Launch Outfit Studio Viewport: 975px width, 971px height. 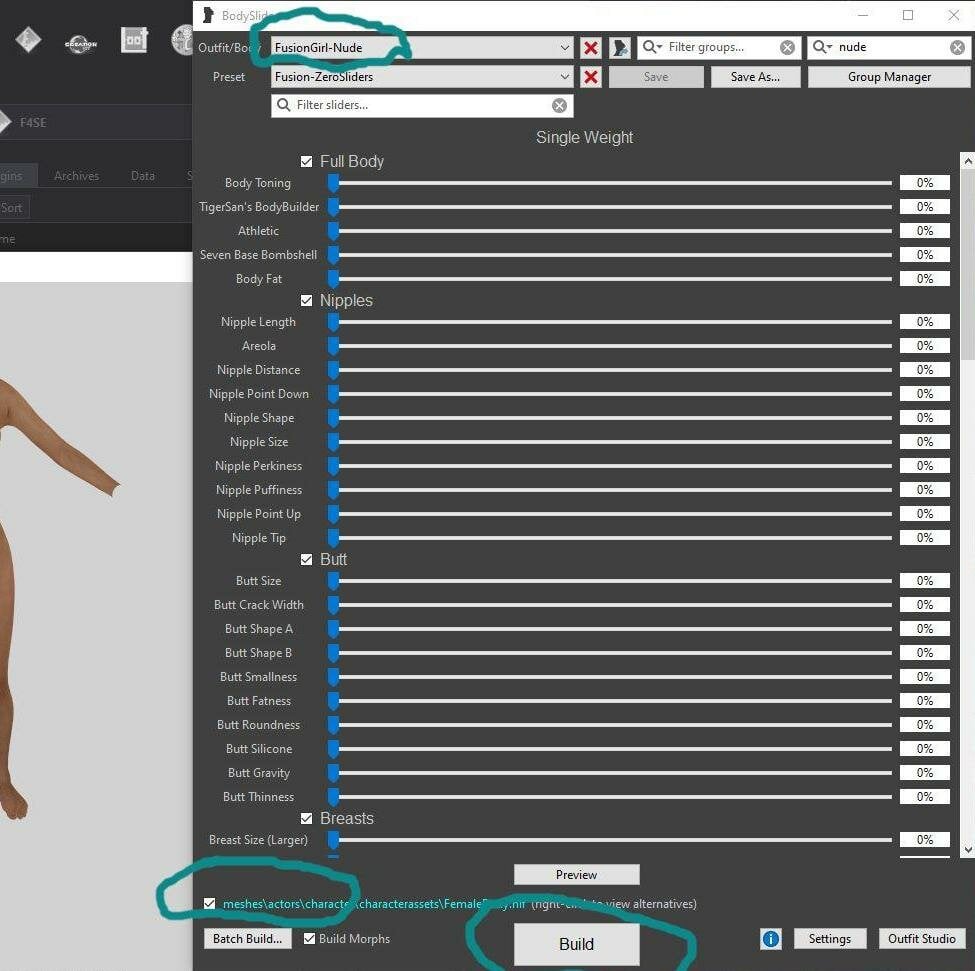pos(922,939)
